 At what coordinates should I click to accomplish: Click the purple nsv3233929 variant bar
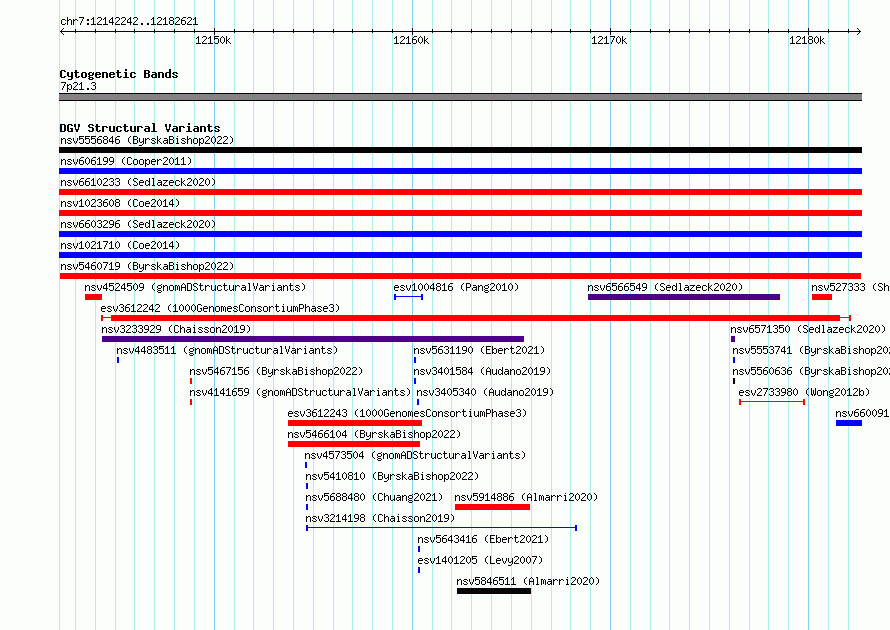click(x=313, y=339)
